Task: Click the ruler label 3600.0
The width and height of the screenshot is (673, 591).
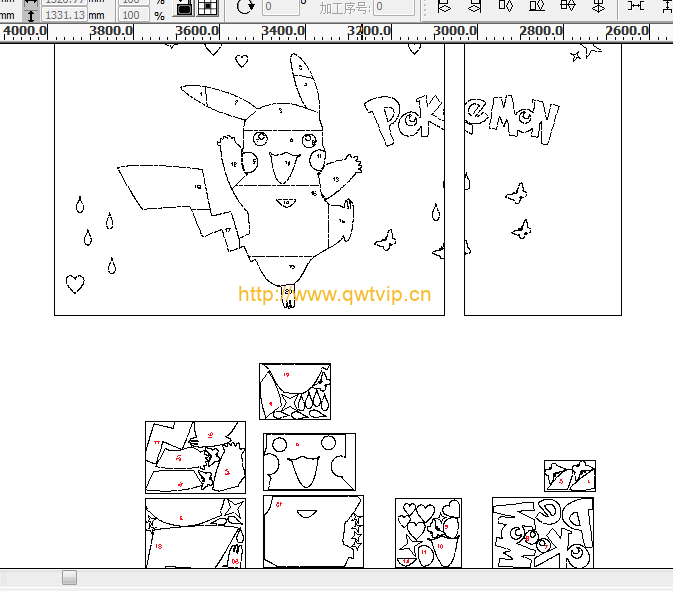Action: 197,31
